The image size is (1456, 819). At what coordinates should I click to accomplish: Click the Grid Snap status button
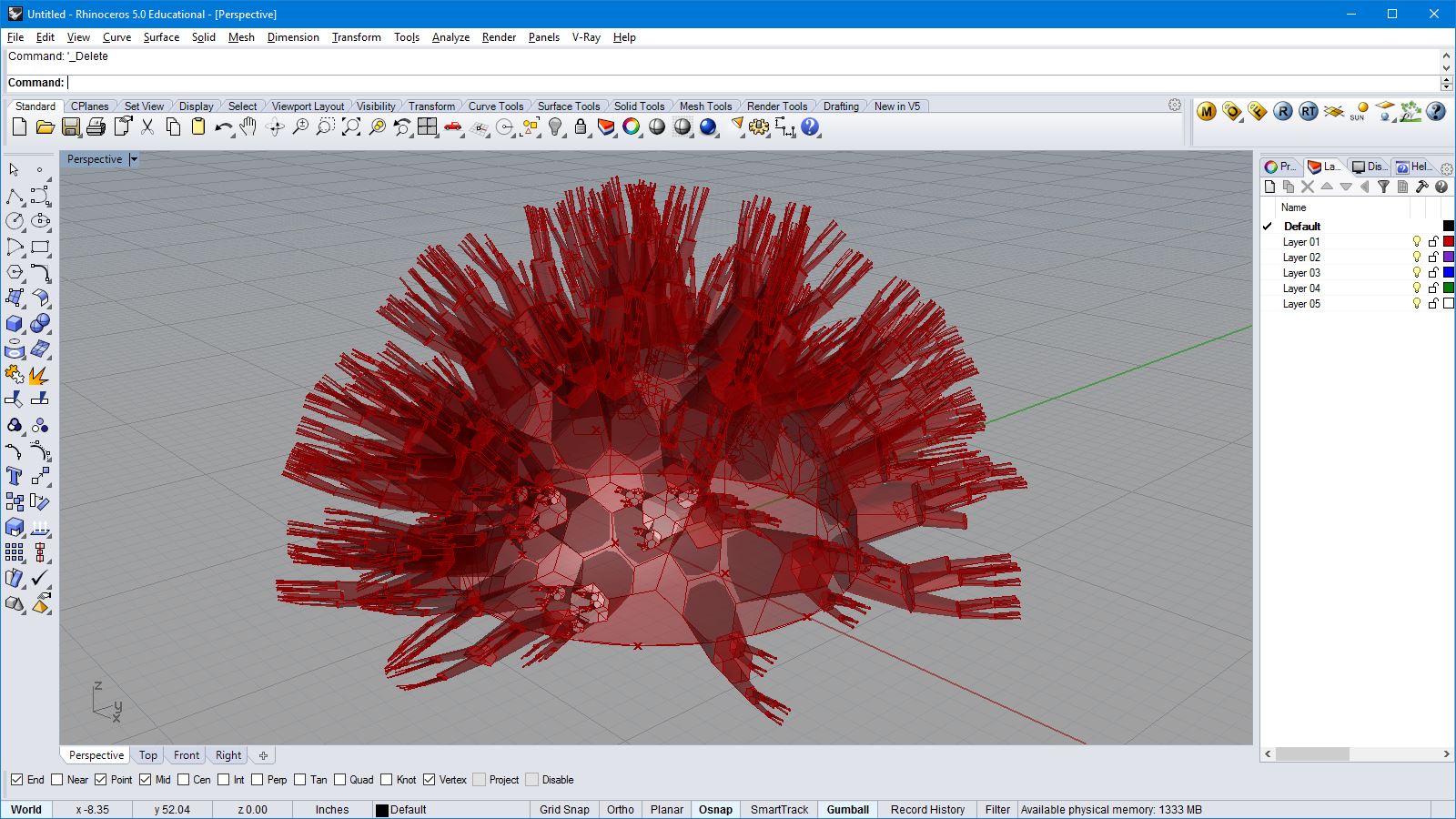[x=564, y=809]
